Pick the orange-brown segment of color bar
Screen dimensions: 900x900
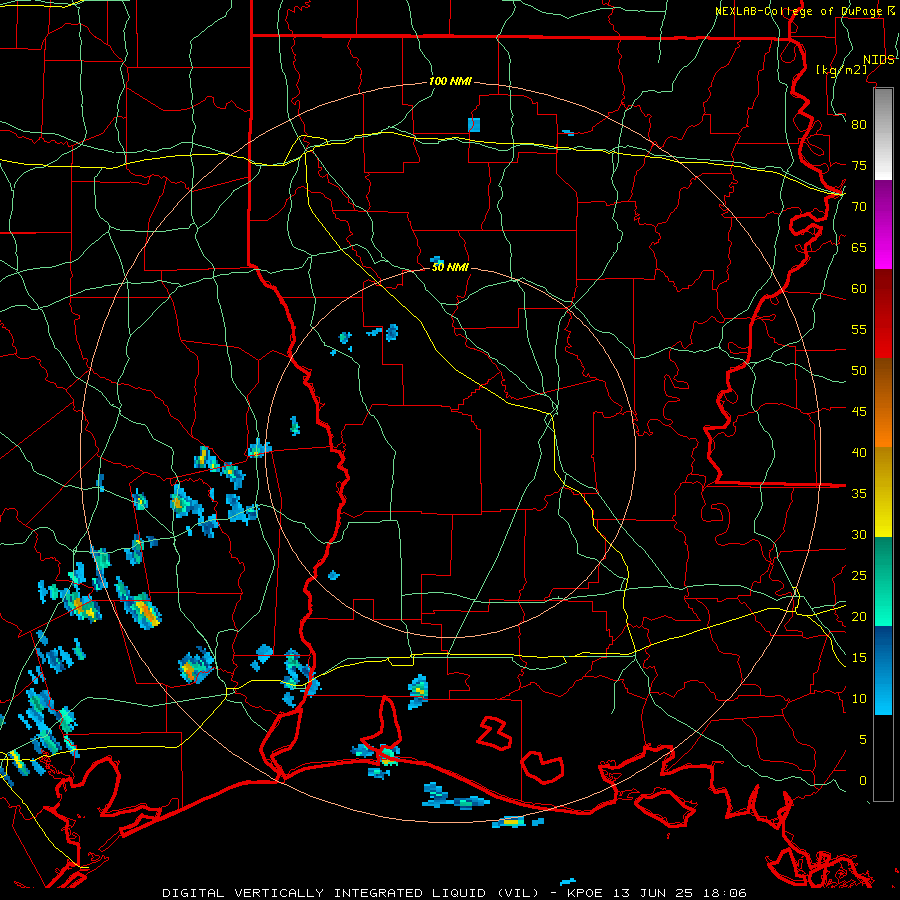point(883,403)
